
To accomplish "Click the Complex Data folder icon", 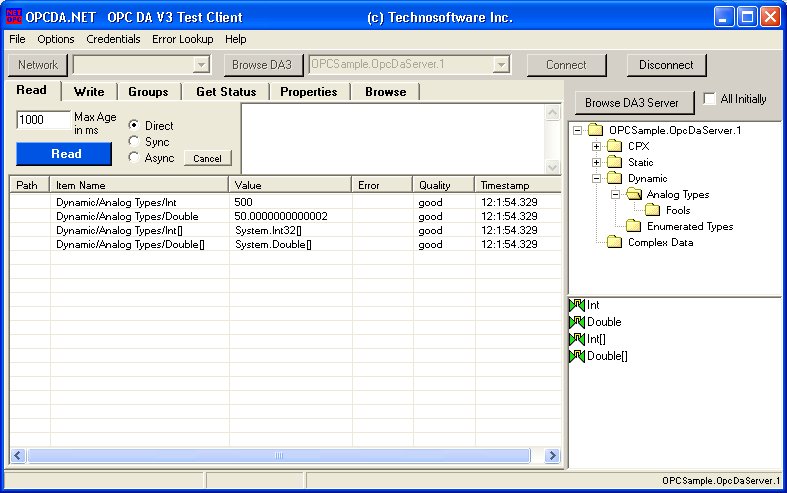I will pos(614,242).
